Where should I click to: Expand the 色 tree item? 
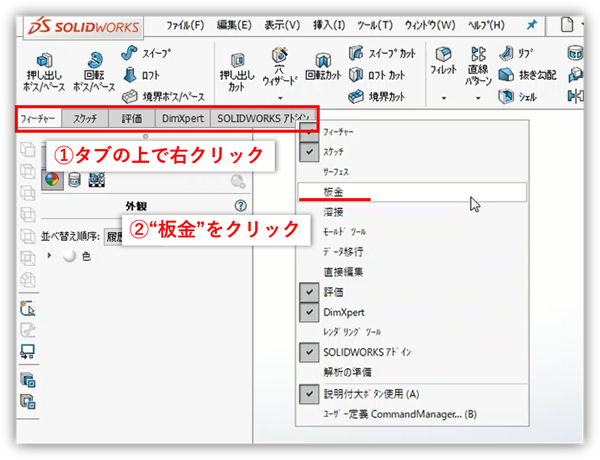[x=49, y=255]
